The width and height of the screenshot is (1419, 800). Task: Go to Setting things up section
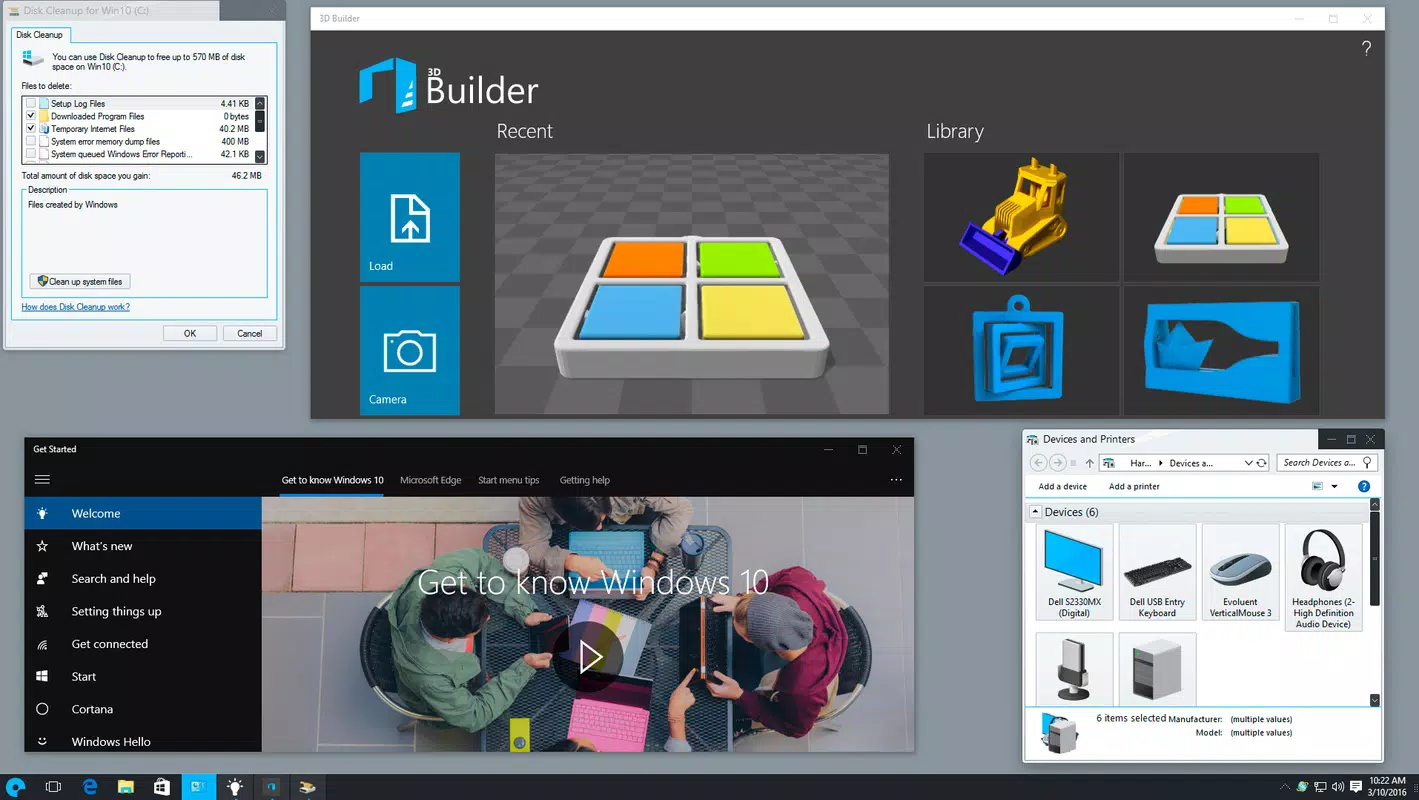pyautogui.click(x=143, y=611)
